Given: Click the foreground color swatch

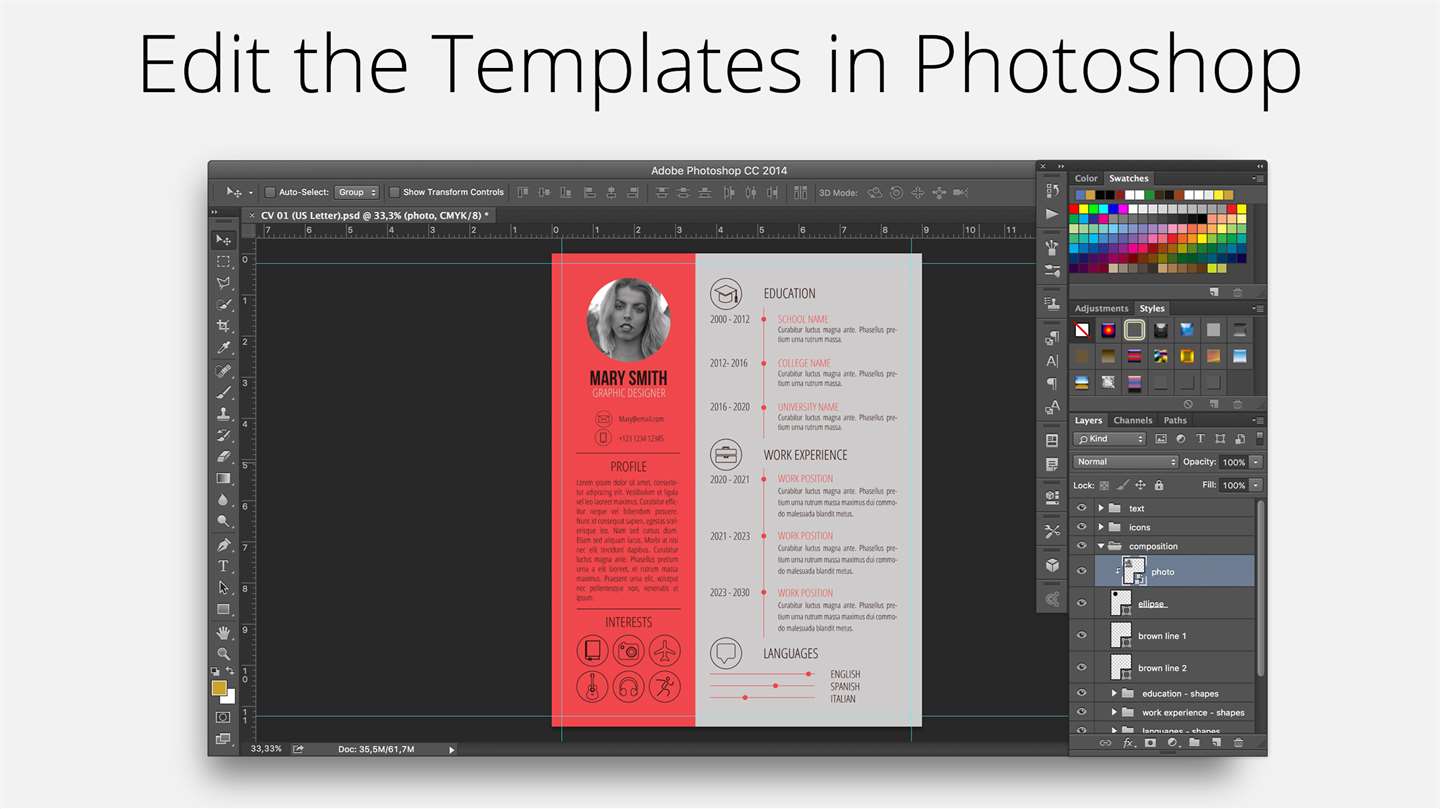Looking at the screenshot, I should coord(219,688).
